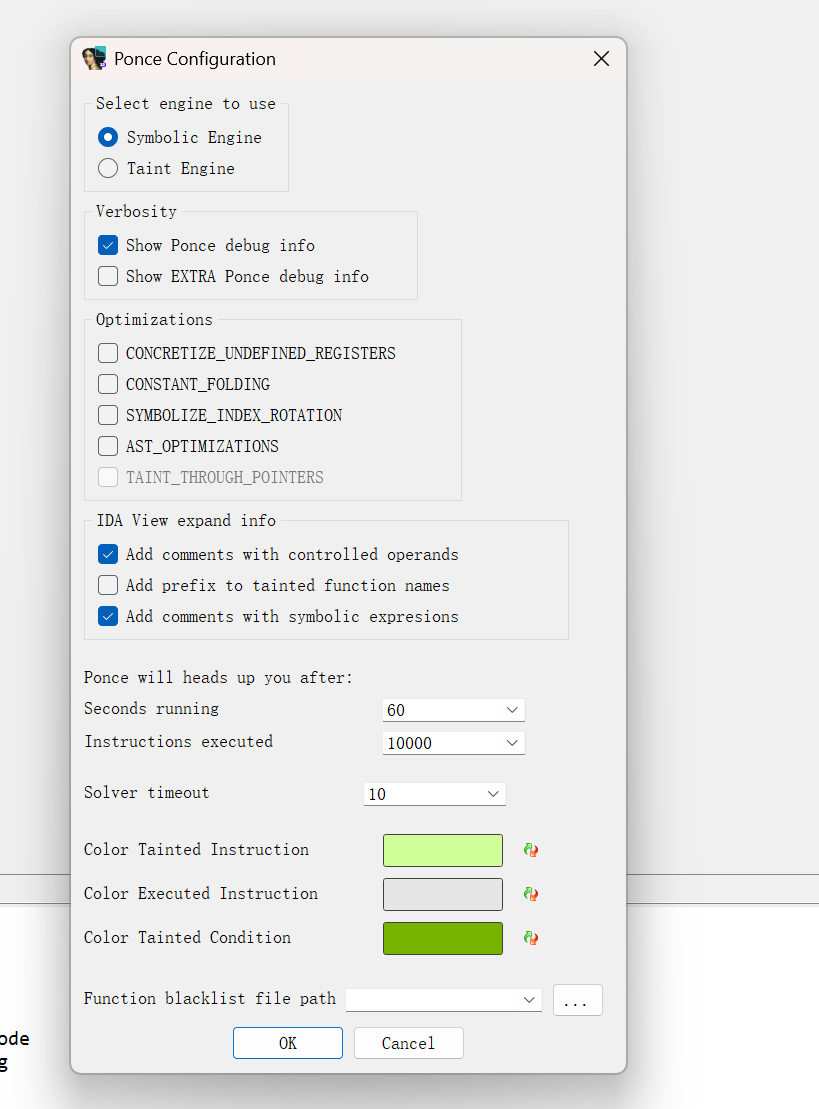Pick the Color Executed Instruction swatch
The width and height of the screenshot is (819, 1109).
(443, 894)
